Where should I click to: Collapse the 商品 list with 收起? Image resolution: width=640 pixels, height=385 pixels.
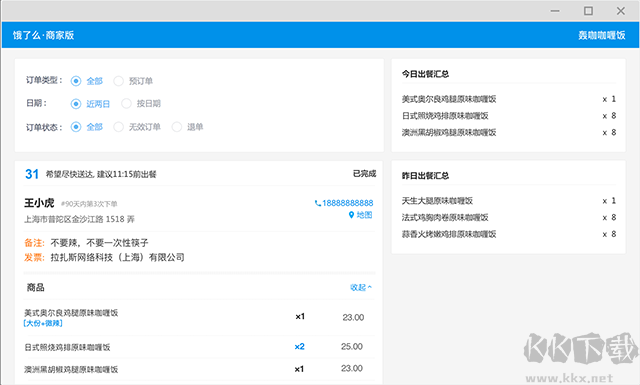pyautogui.click(x=361, y=287)
